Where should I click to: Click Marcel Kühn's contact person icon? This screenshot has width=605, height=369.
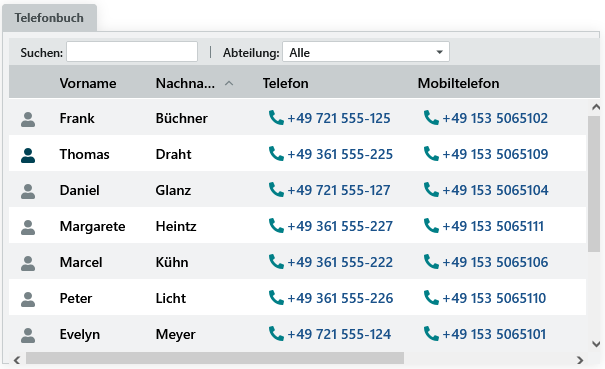coord(28,263)
